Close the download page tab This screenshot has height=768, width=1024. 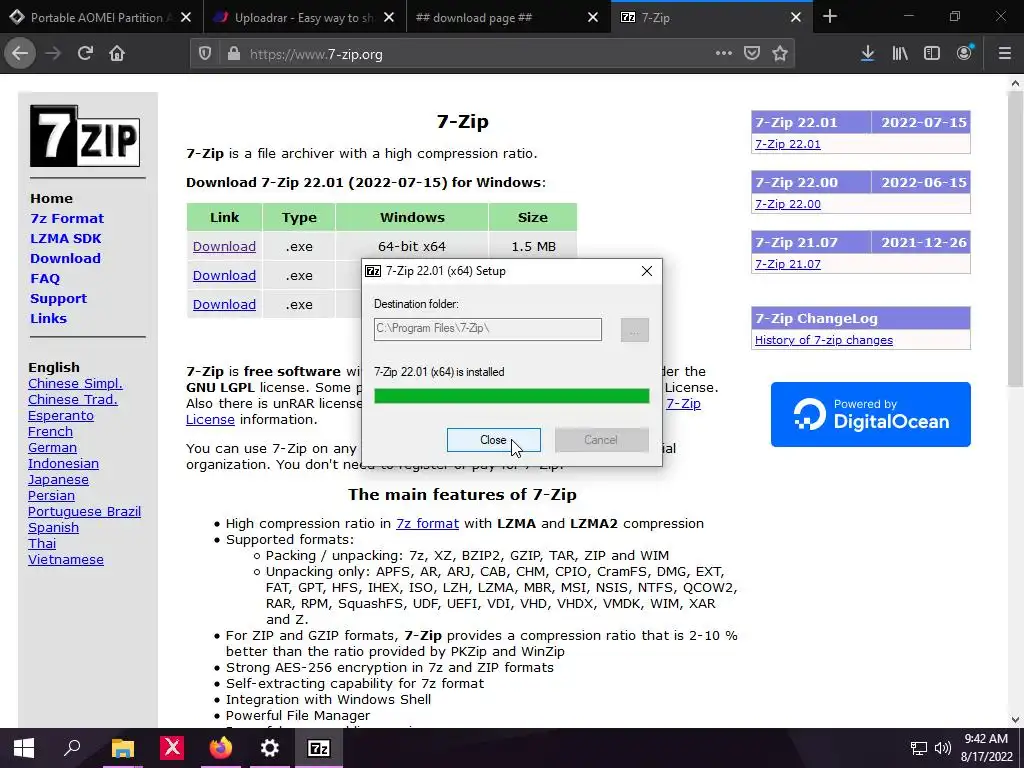pyautogui.click(x=592, y=18)
